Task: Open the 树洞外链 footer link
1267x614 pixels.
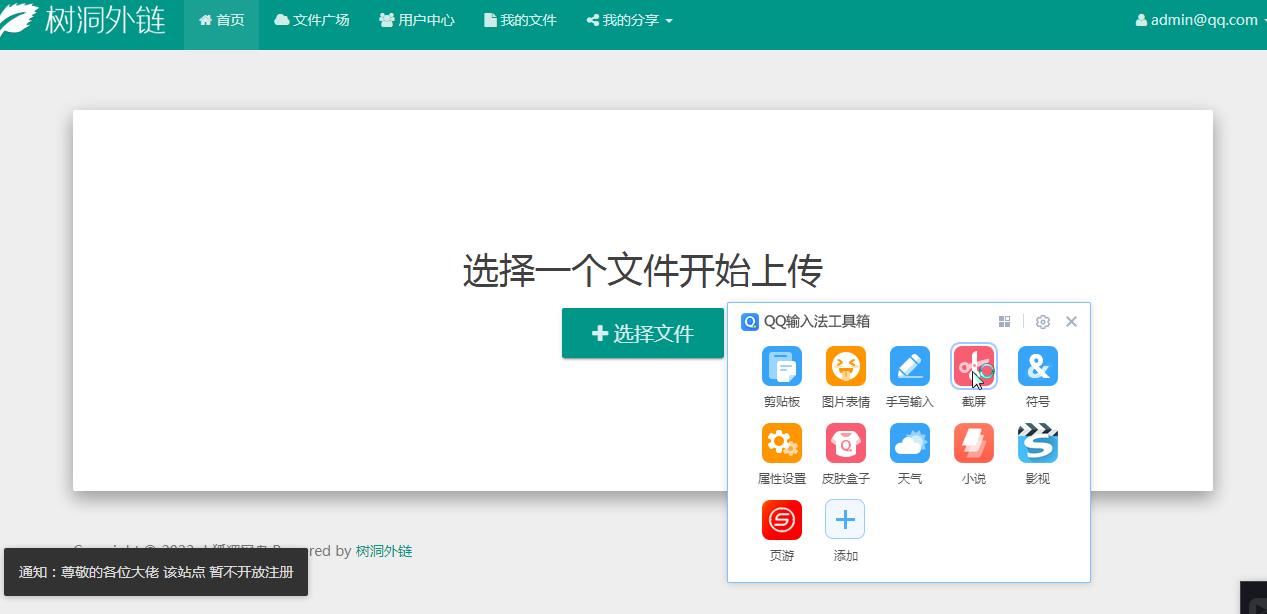Action: (384, 551)
